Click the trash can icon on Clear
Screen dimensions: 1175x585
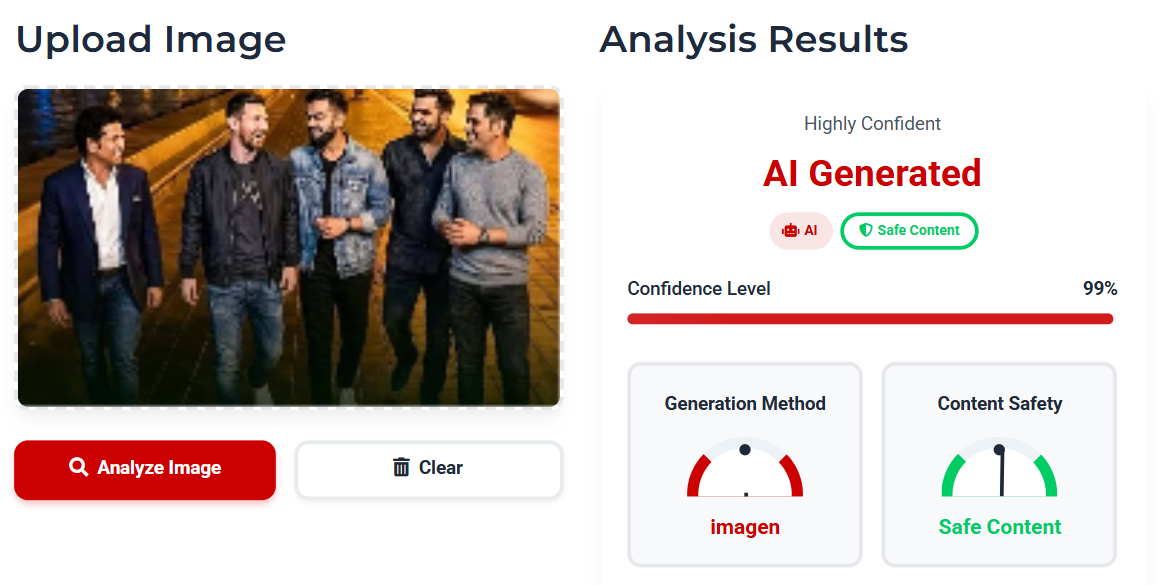coord(401,467)
